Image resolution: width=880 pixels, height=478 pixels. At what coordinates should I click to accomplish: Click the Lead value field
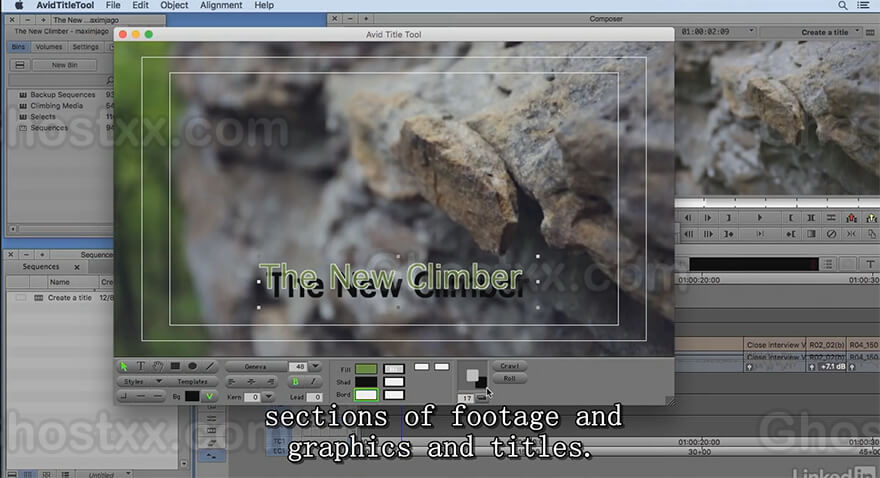(x=315, y=397)
